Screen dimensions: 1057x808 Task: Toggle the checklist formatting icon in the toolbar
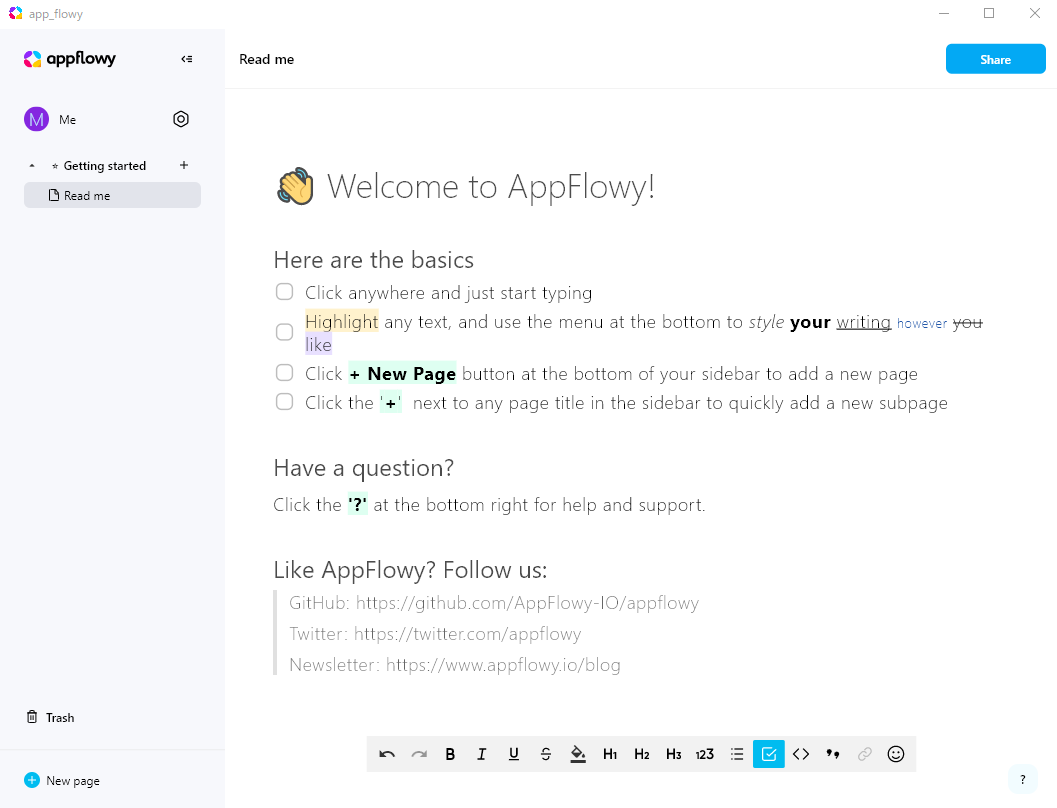click(769, 754)
